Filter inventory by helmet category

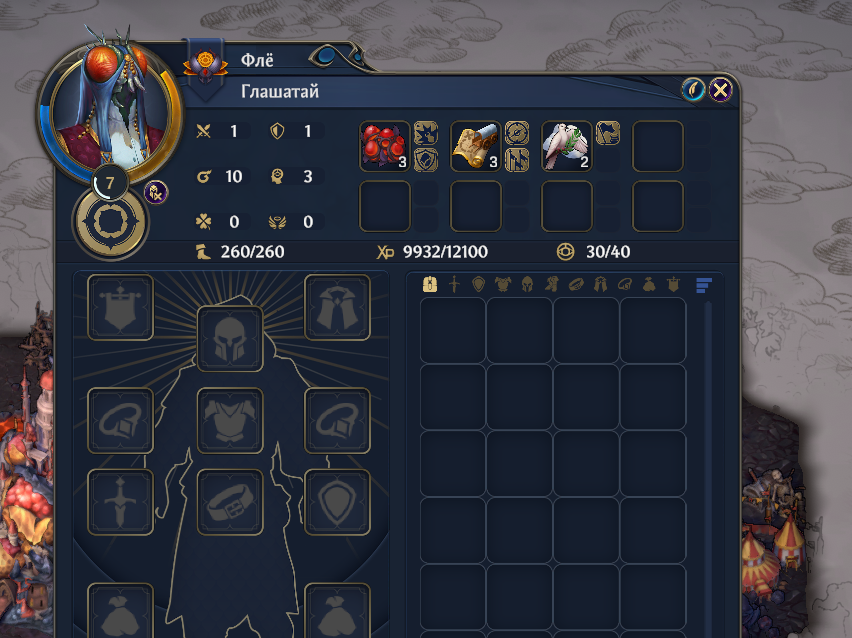(x=527, y=284)
